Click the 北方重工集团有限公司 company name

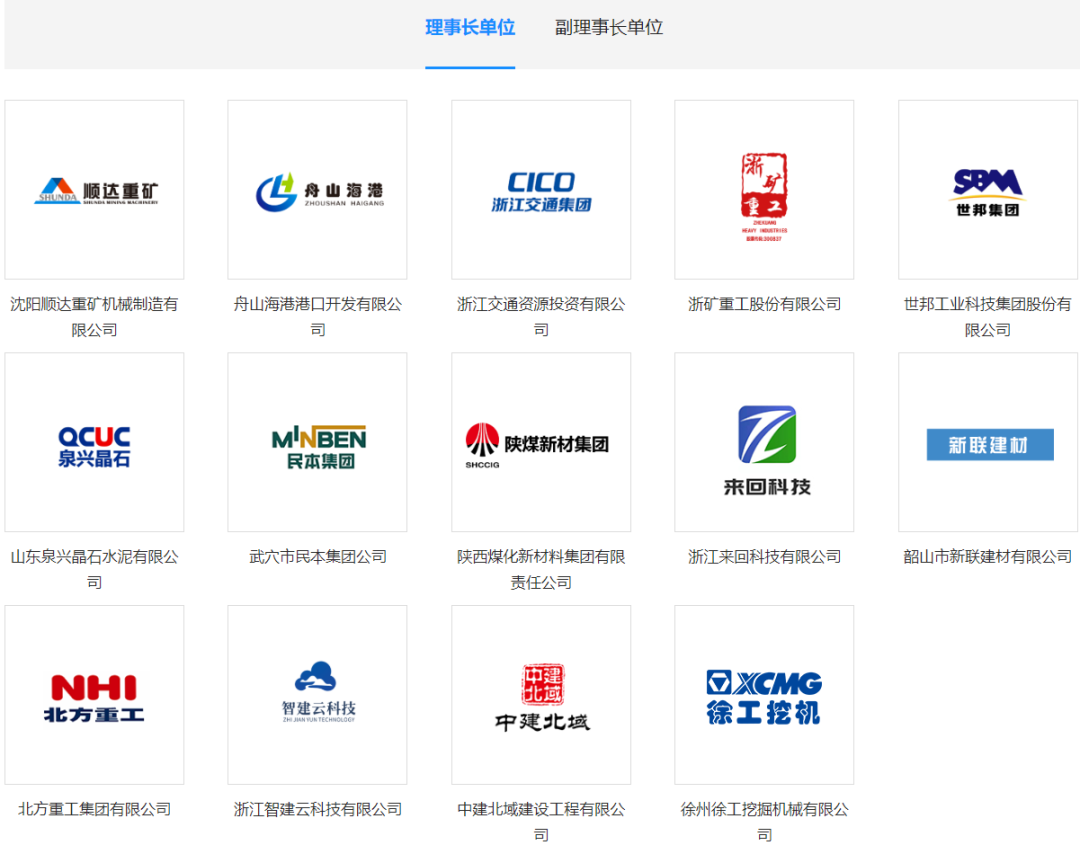coord(94,809)
